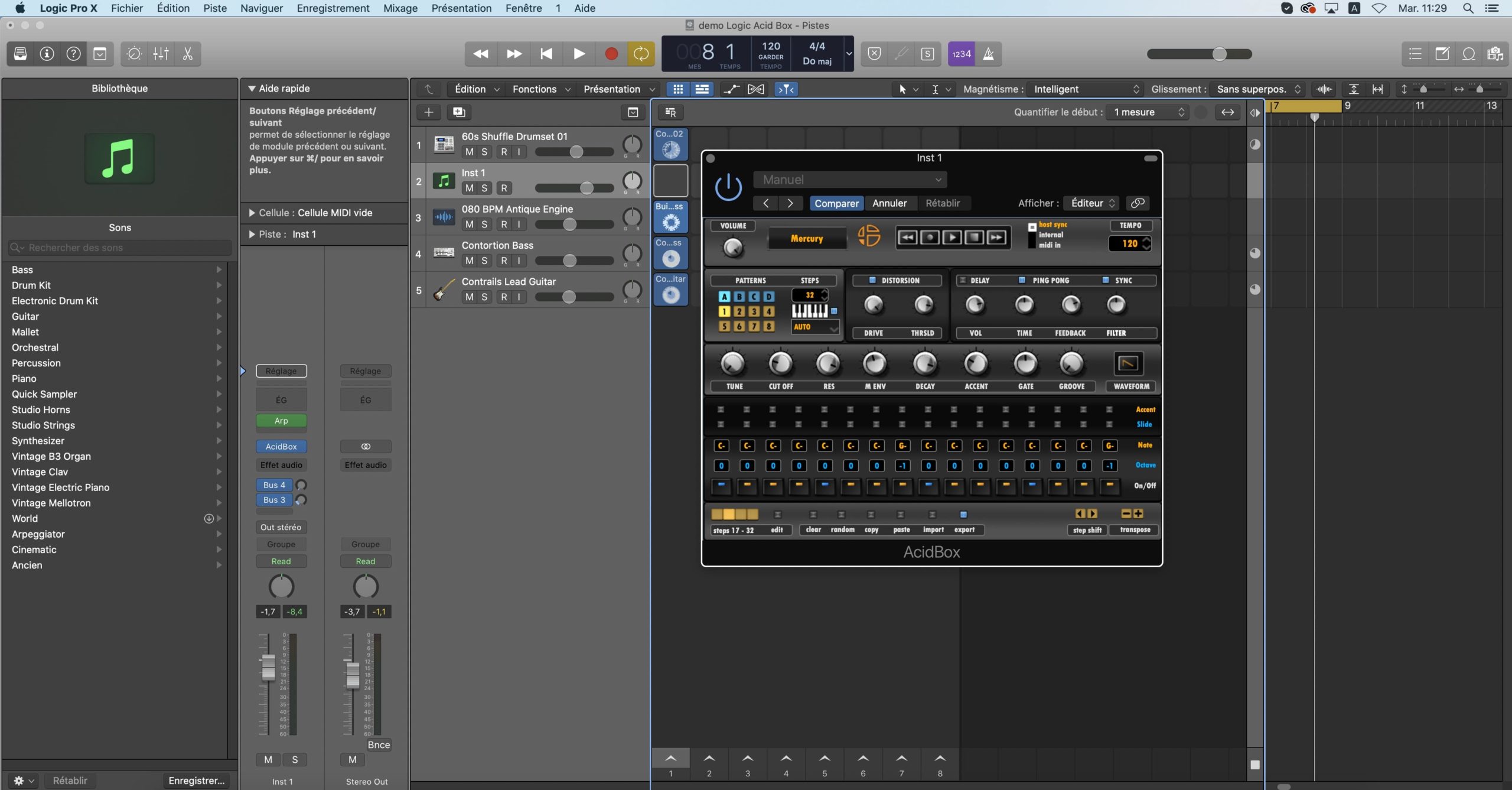
Task: Click the red Record button
Action: (x=611, y=54)
